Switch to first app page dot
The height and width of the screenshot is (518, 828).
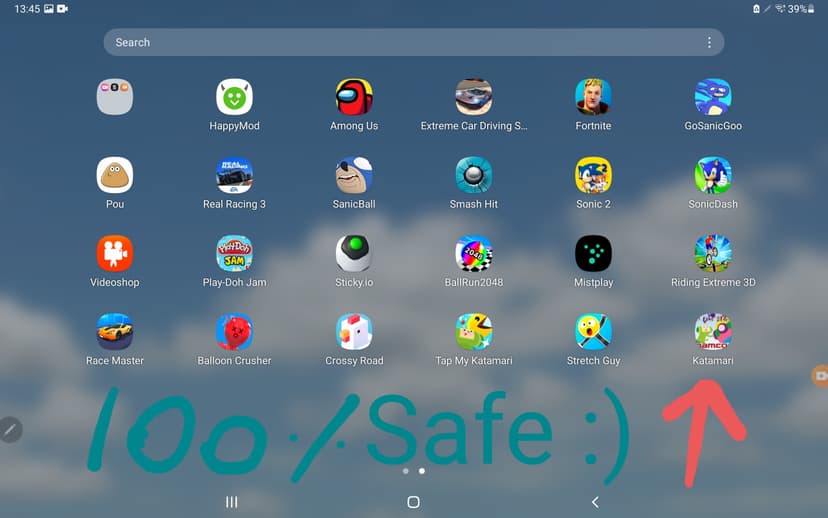coord(406,470)
